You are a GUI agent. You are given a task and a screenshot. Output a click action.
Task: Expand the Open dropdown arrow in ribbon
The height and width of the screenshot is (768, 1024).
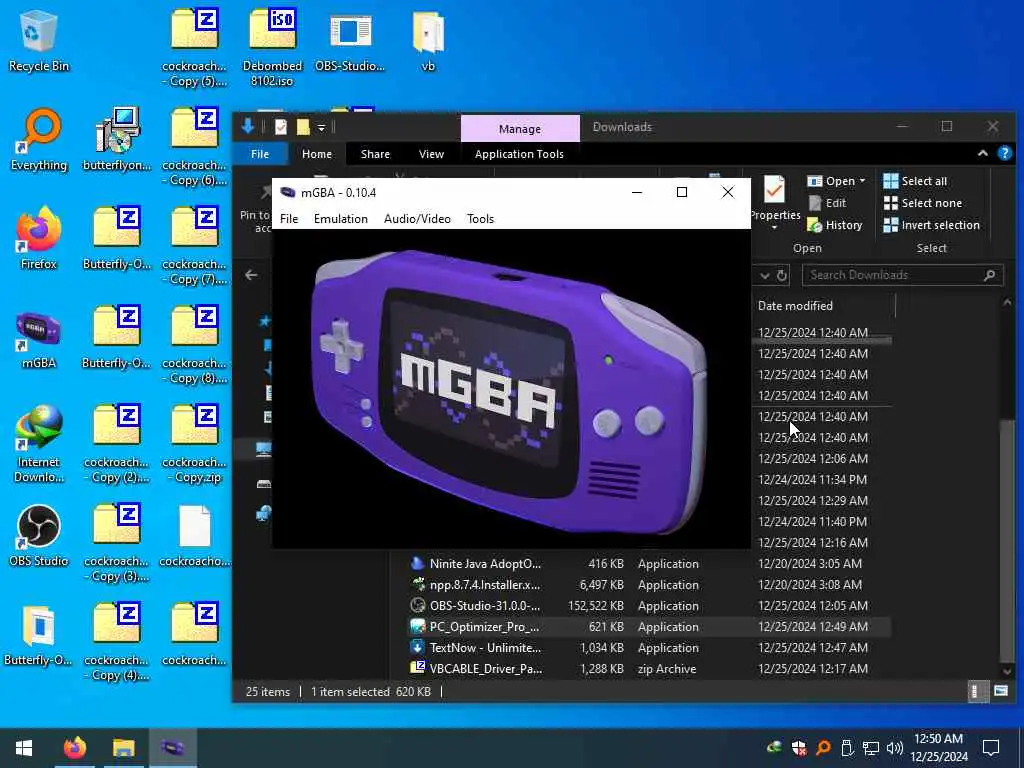pos(862,181)
